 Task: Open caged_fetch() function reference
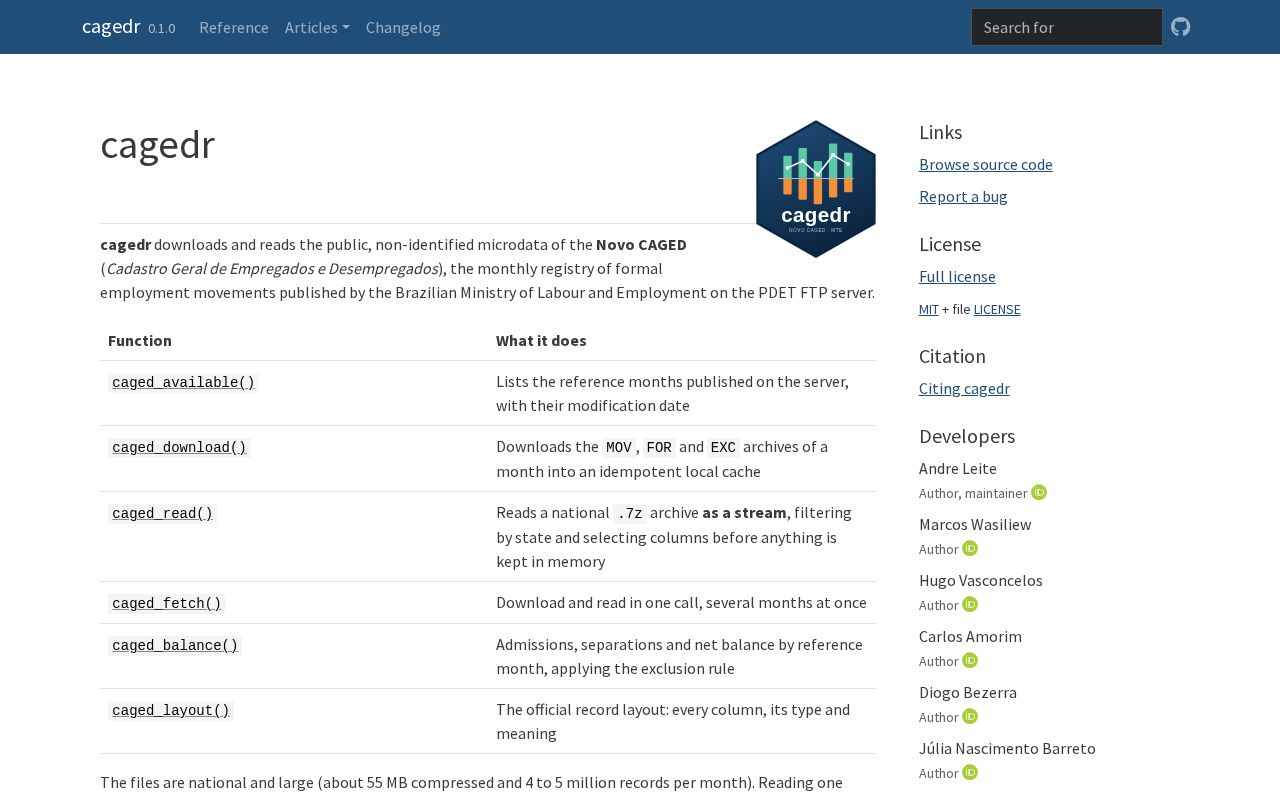pyautogui.click(x=167, y=603)
